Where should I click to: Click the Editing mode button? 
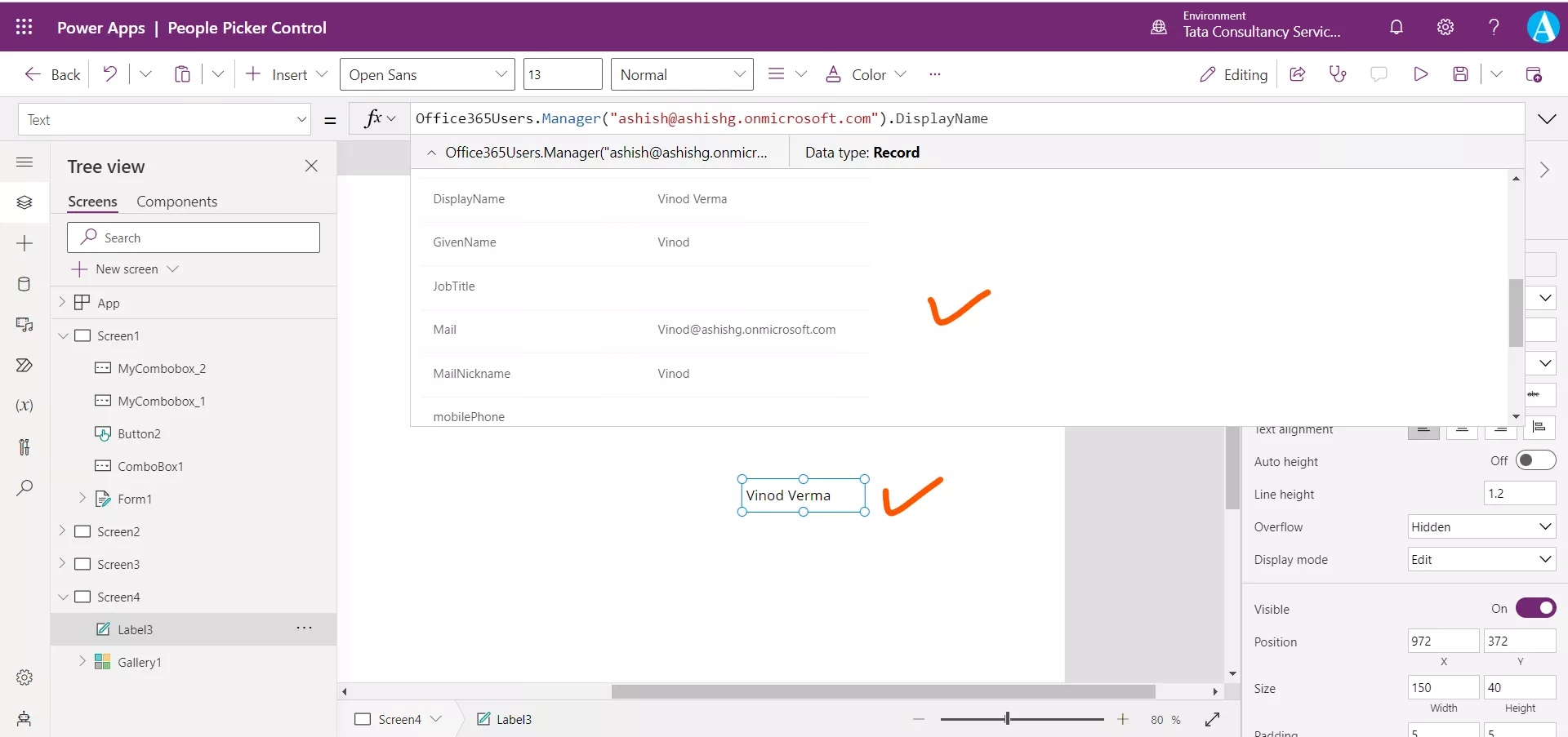click(1233, 74)
